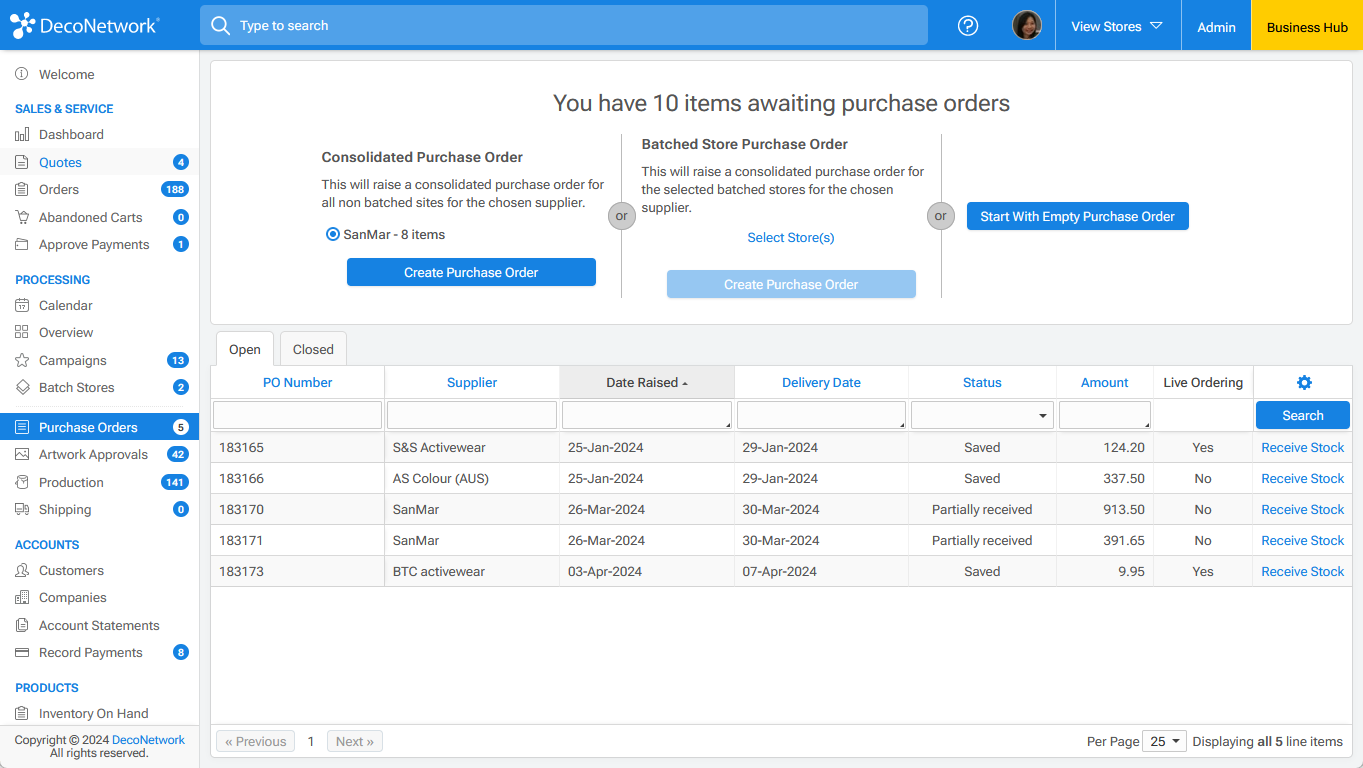Sort by Supplier column header
This screenshot has height=768, width=1363.
[472, 382]
